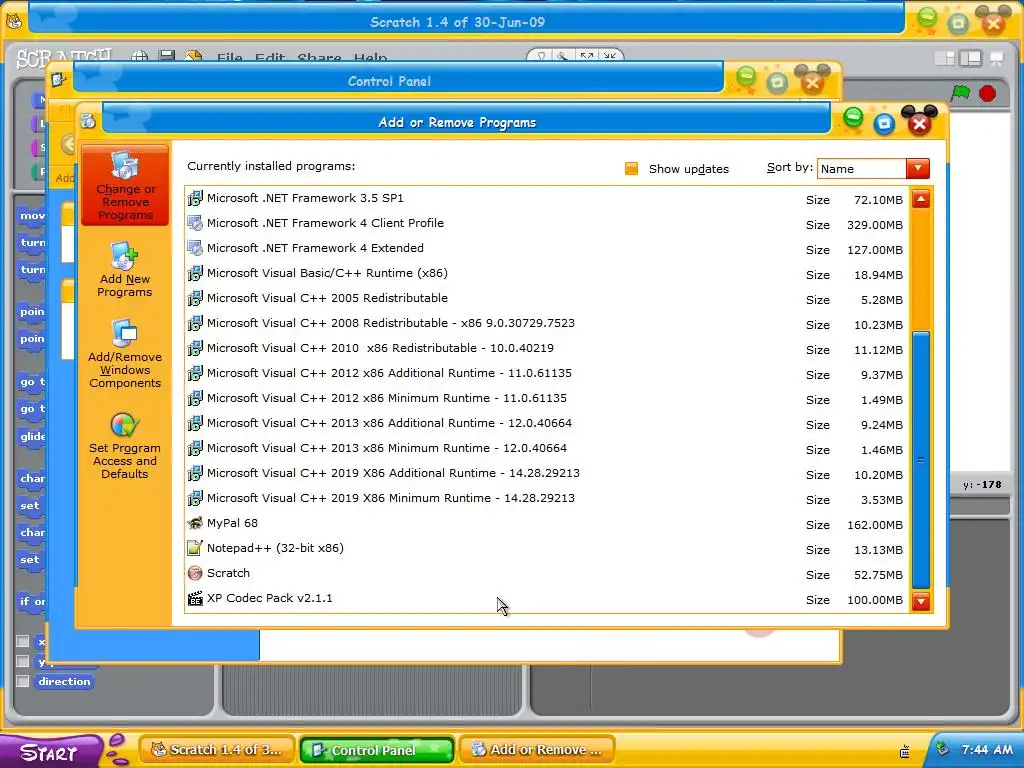Click the 329.00MB size value

875,225
